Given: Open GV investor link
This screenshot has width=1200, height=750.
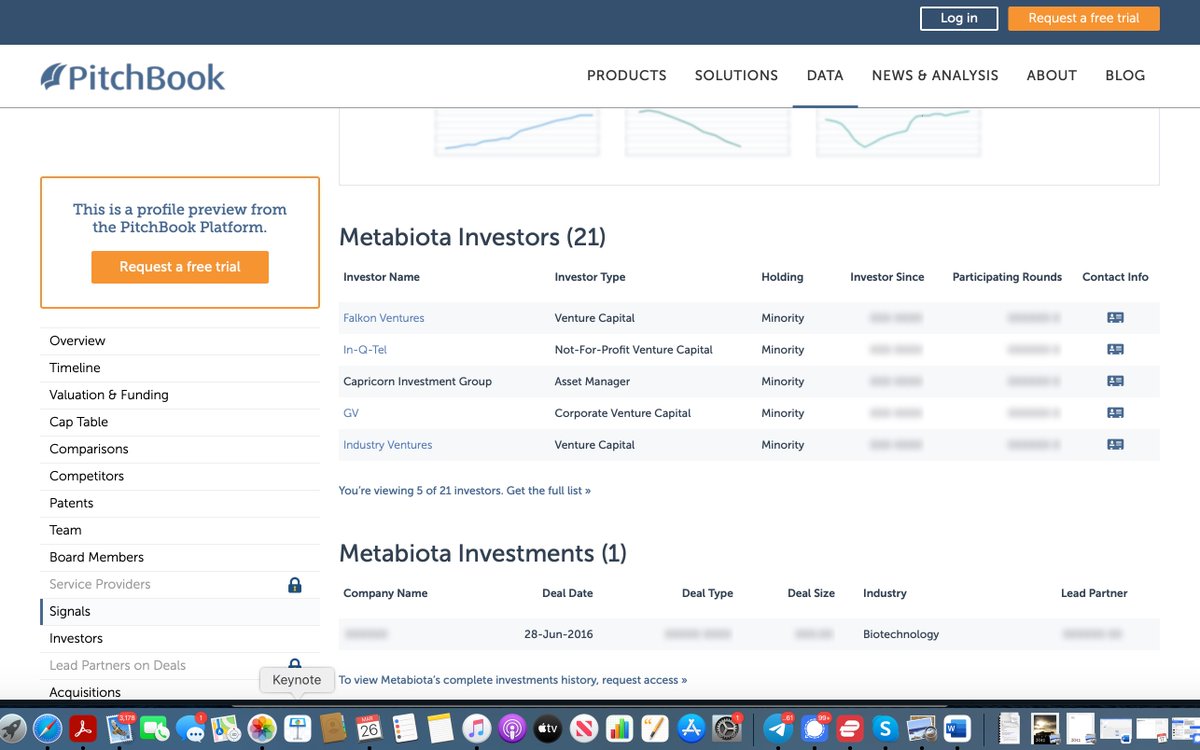Looking at the screenshot, I should [x=351, y=413].
